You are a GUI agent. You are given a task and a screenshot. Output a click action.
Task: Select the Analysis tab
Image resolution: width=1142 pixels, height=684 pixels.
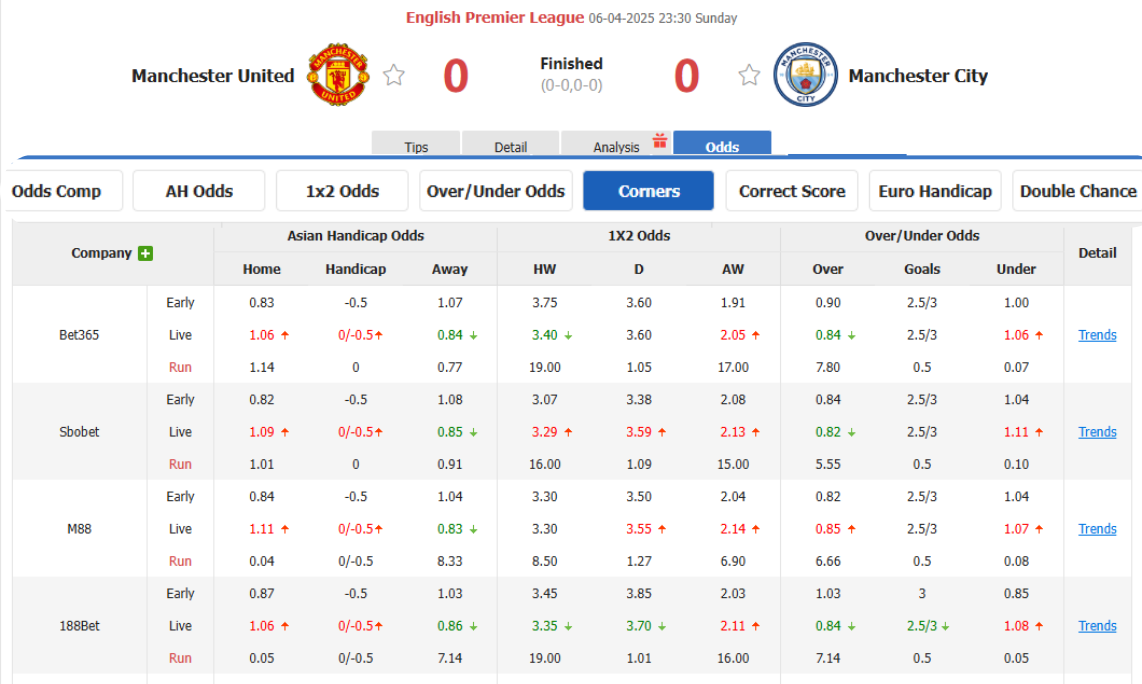click(x=616, y=147)
